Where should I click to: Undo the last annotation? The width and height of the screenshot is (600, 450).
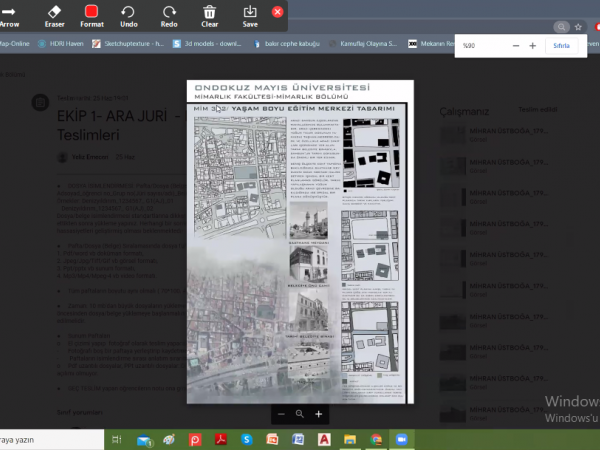[129, 17]
